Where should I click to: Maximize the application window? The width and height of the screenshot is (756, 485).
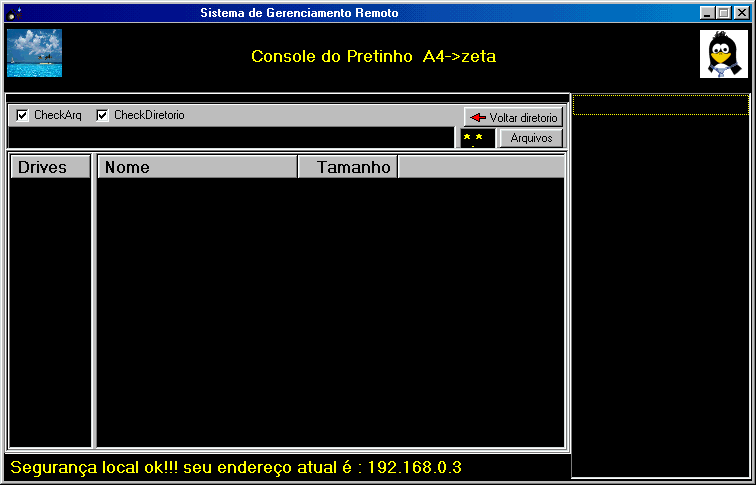(724, 13)
